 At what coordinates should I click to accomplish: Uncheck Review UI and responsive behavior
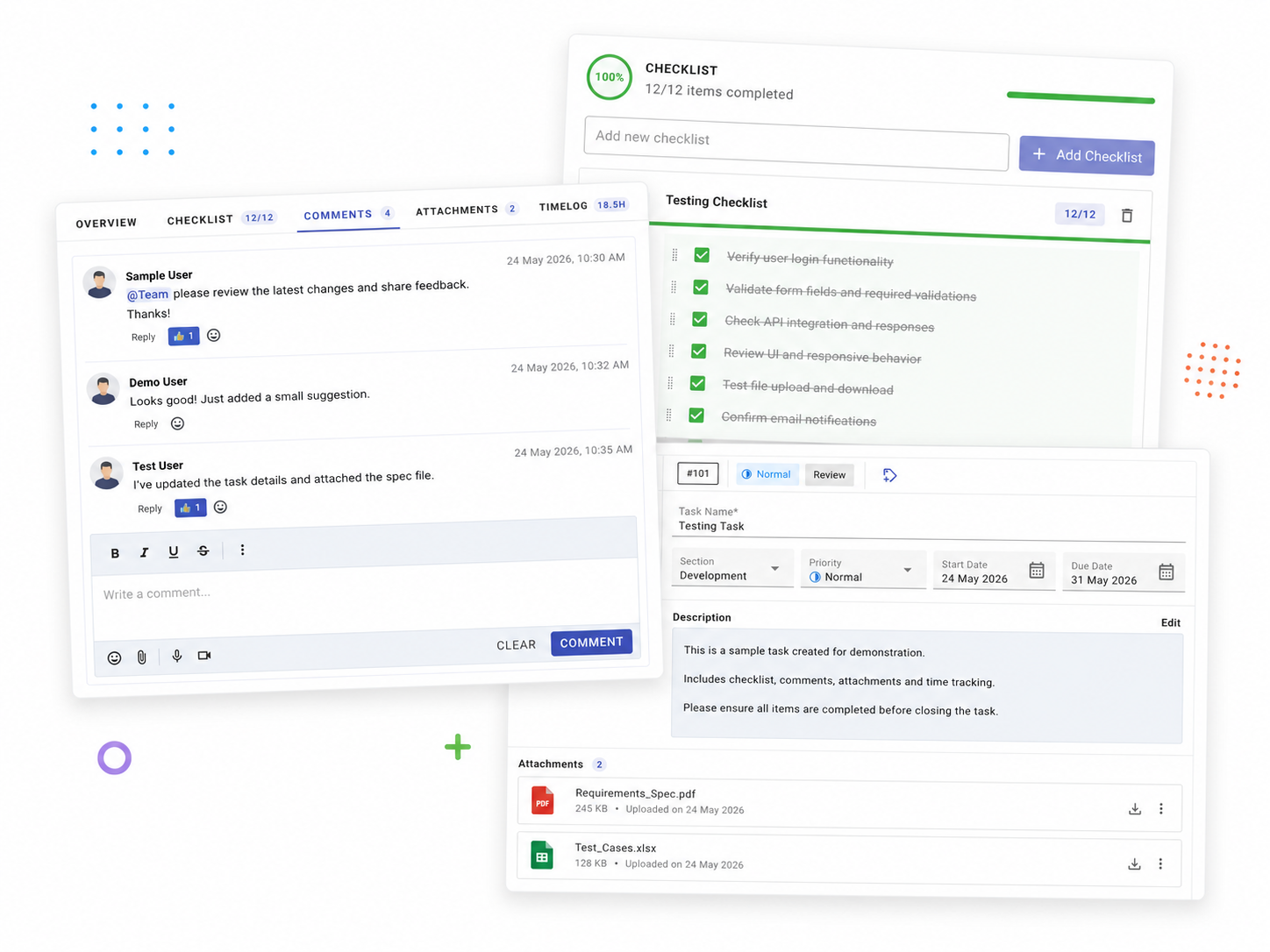click(x=699, y=352)
